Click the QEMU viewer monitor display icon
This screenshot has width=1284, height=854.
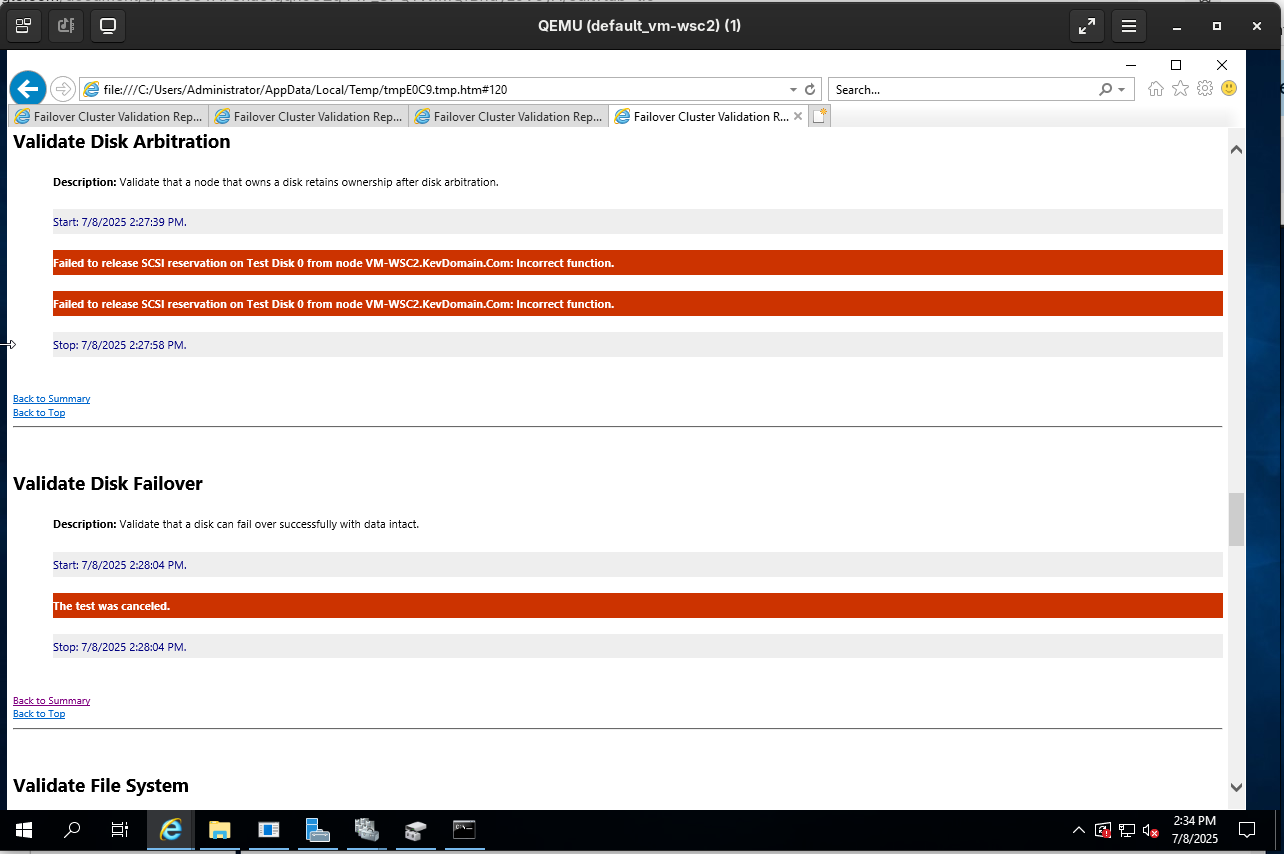(108, 25)
